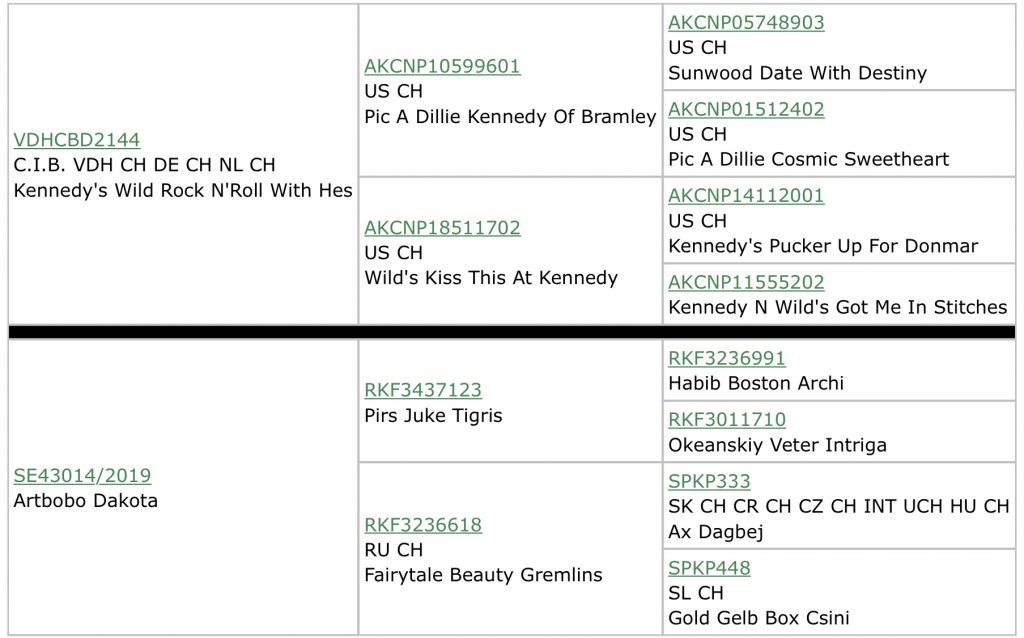Open RKF3236991 link for Habib Boston Archi

coord(727,358)
